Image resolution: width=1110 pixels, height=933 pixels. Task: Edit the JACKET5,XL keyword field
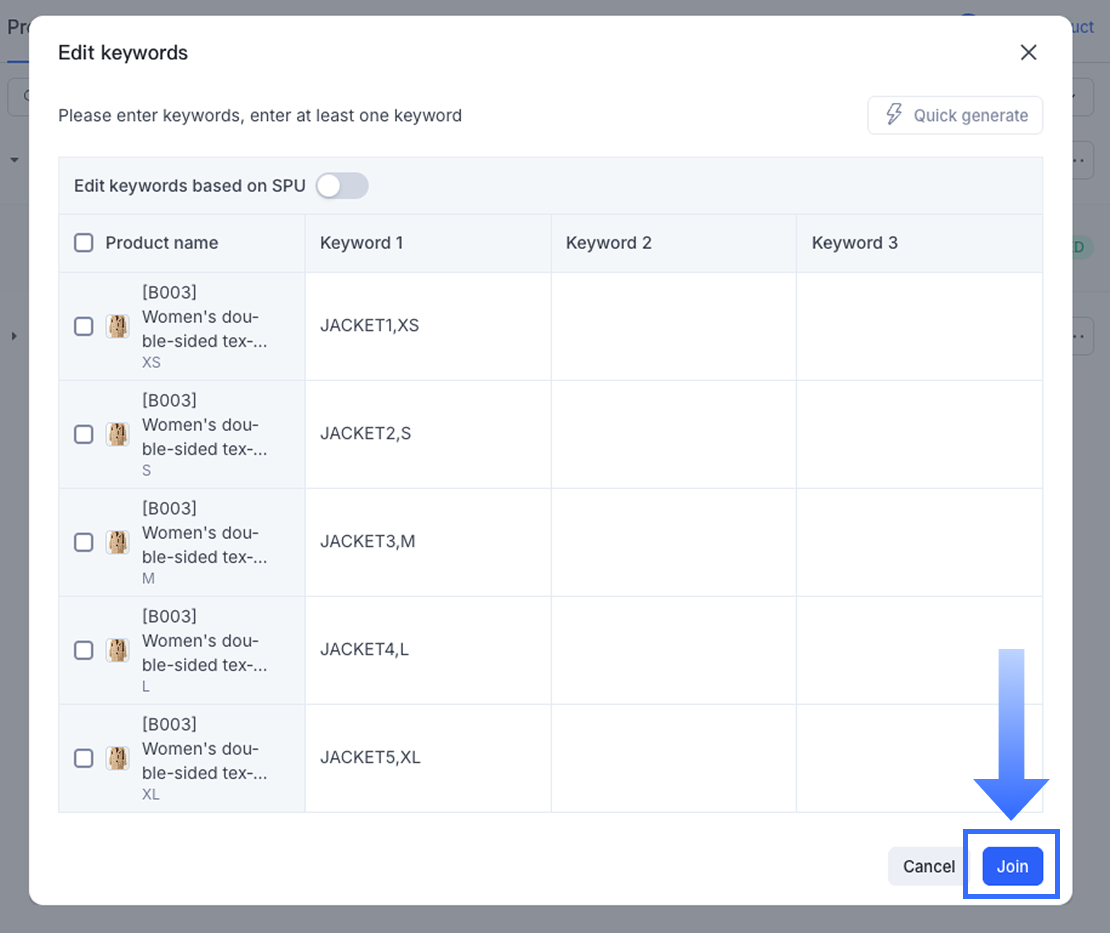(427, 758)
